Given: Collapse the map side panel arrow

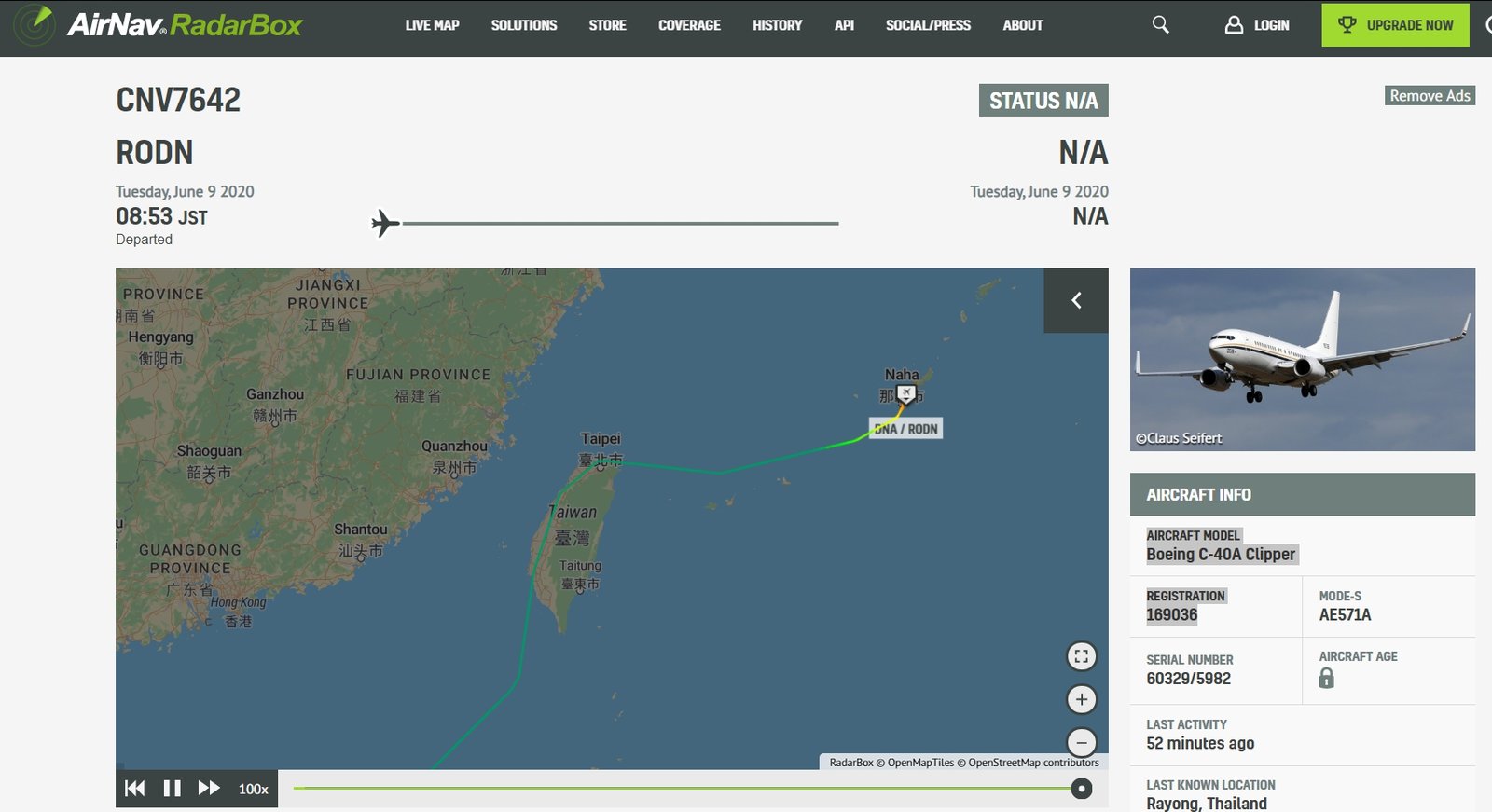Looking at the screenshot, I should [x=1076, y=300].
